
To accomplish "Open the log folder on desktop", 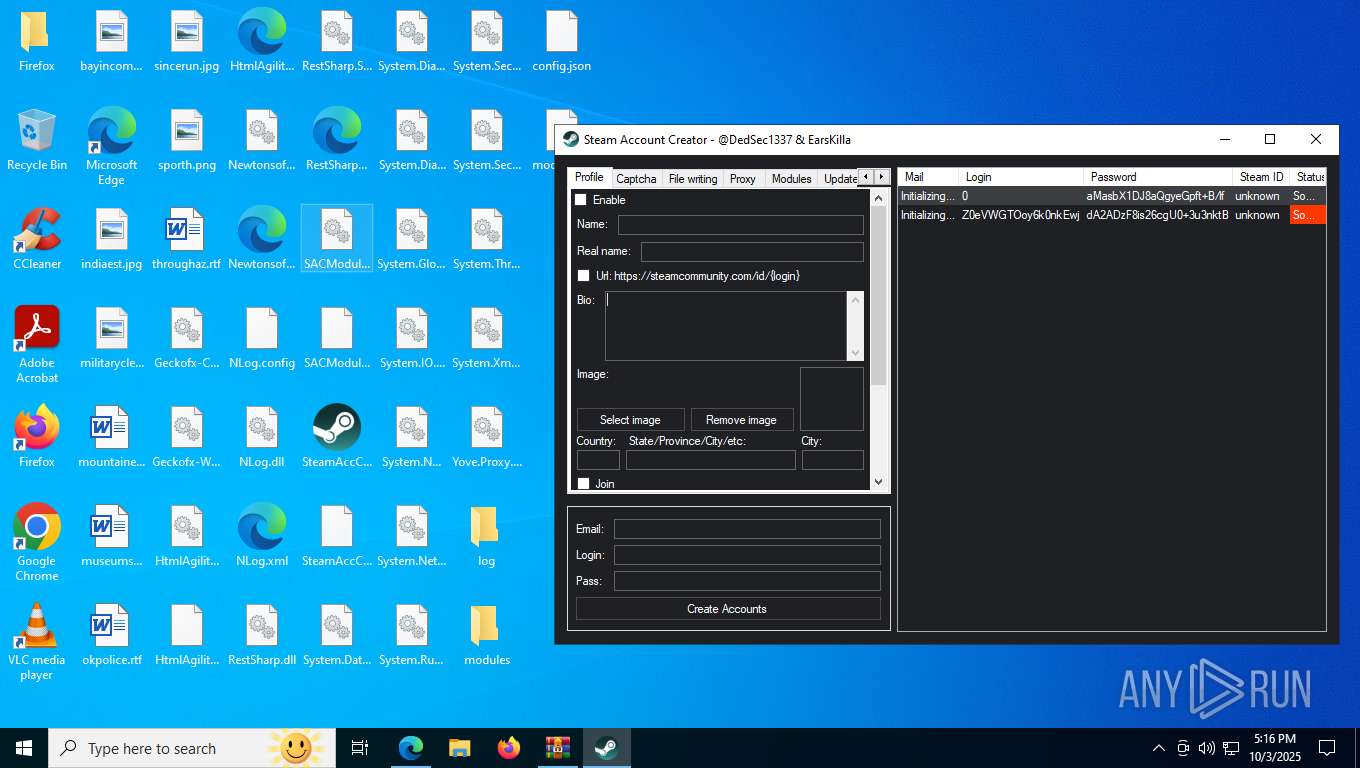I will [x=487, y=536].
